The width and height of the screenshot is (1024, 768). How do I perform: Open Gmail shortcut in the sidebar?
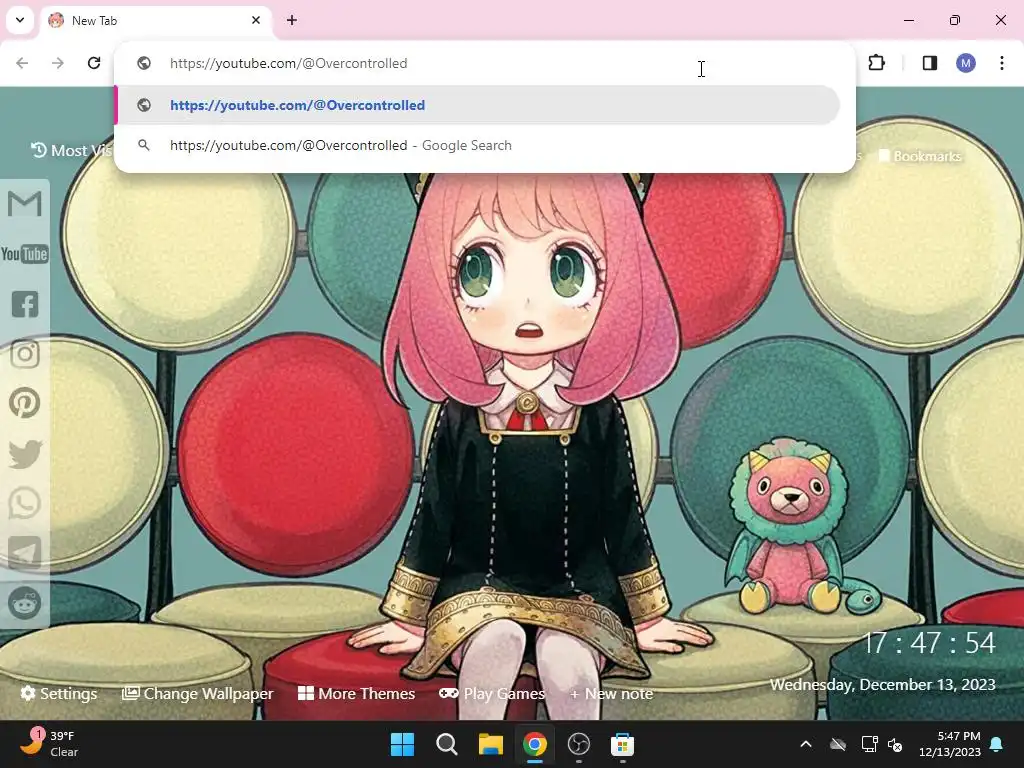pyautogui.click(x=24, y=204)
